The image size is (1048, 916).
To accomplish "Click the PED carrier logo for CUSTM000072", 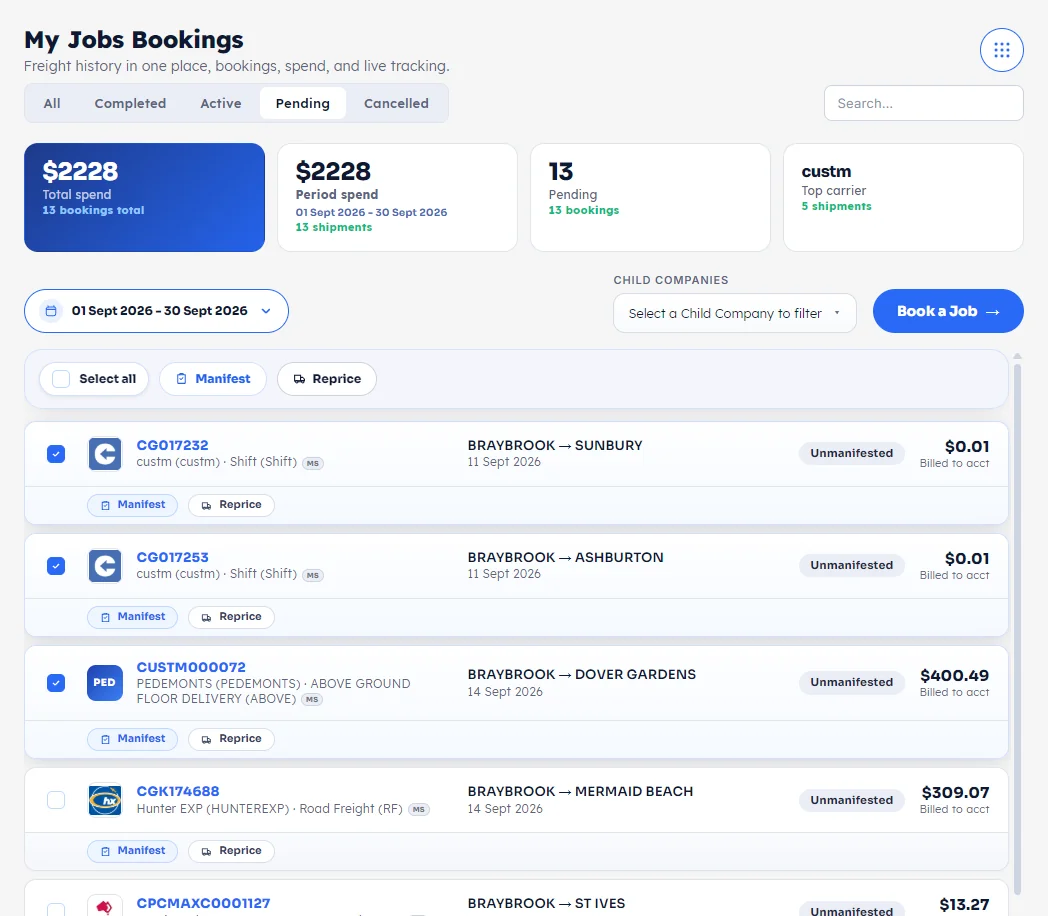I will pos(105,683).
